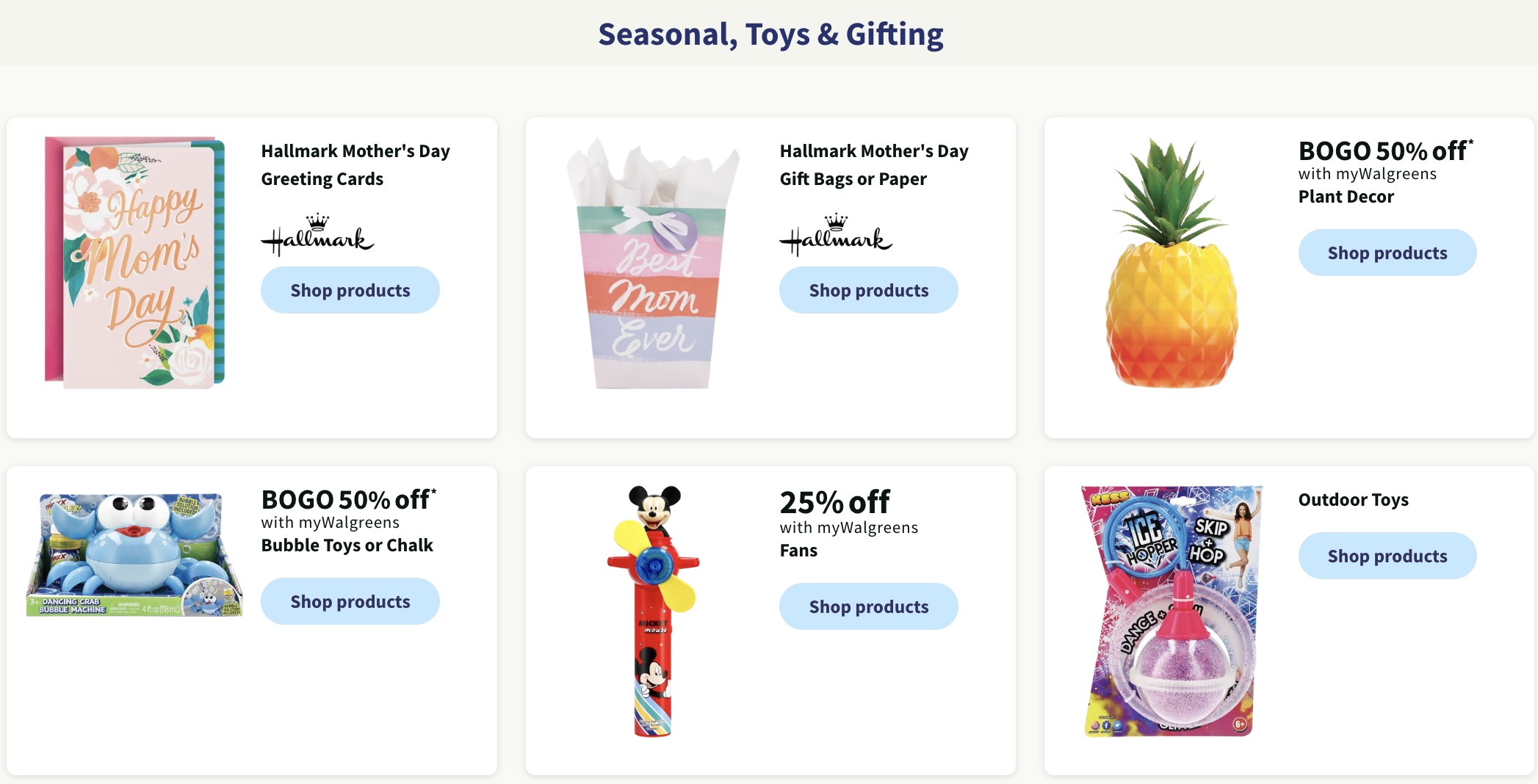
Task: Open Shop products for Outdoor Toys
Action: coord(1387,556)
